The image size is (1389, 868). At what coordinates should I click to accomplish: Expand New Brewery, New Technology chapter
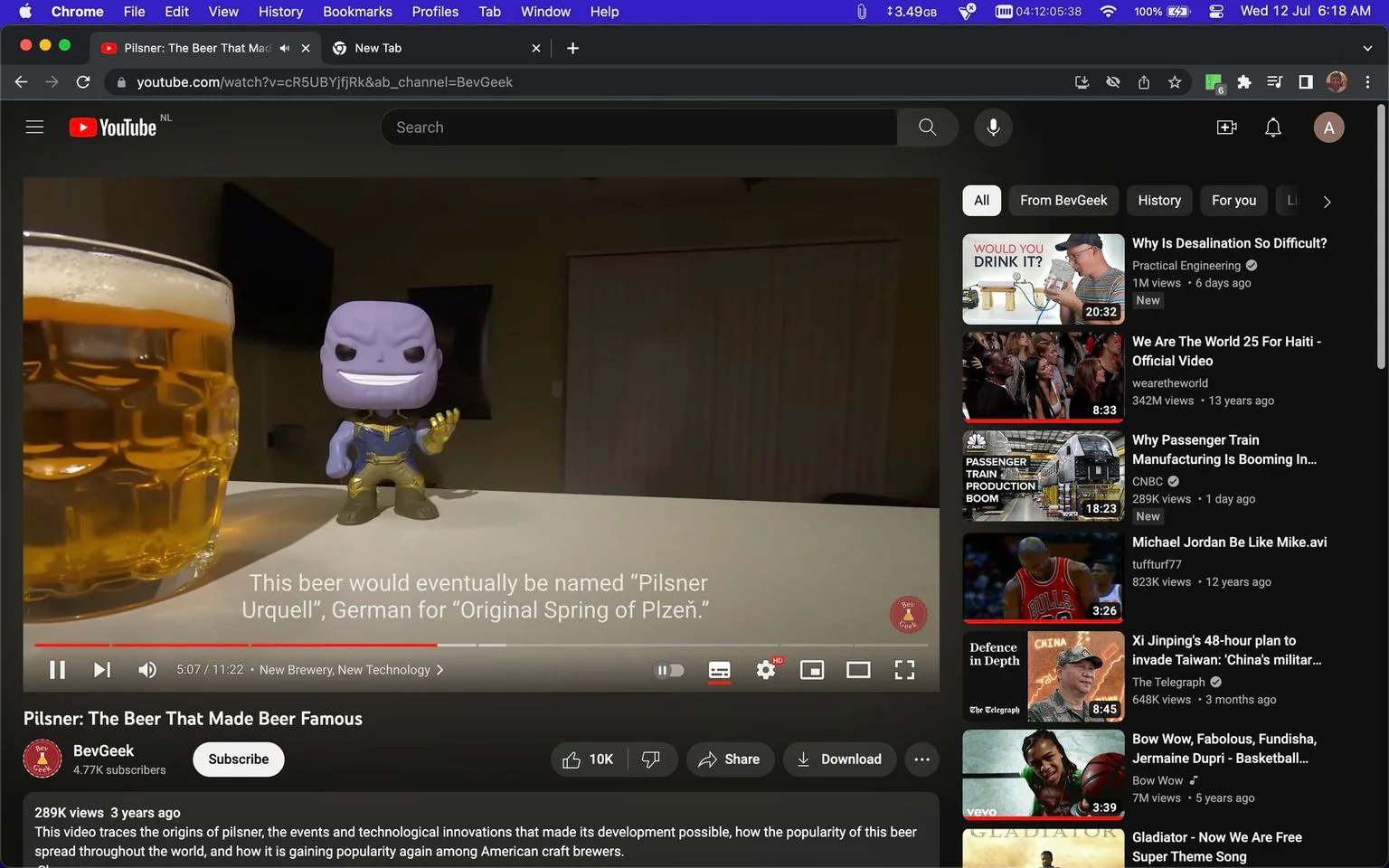tap(351, 670)
